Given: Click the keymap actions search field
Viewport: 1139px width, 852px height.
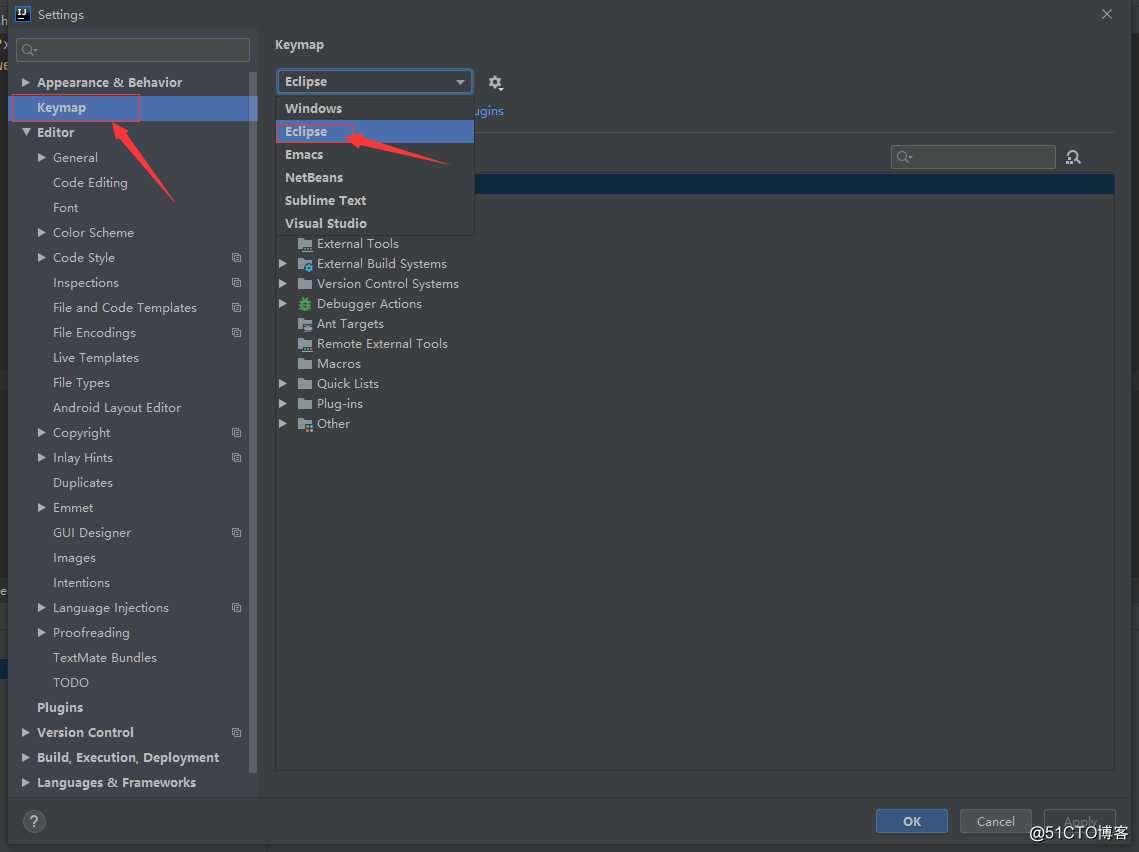Looking at the screenshot, I should 973,157.
